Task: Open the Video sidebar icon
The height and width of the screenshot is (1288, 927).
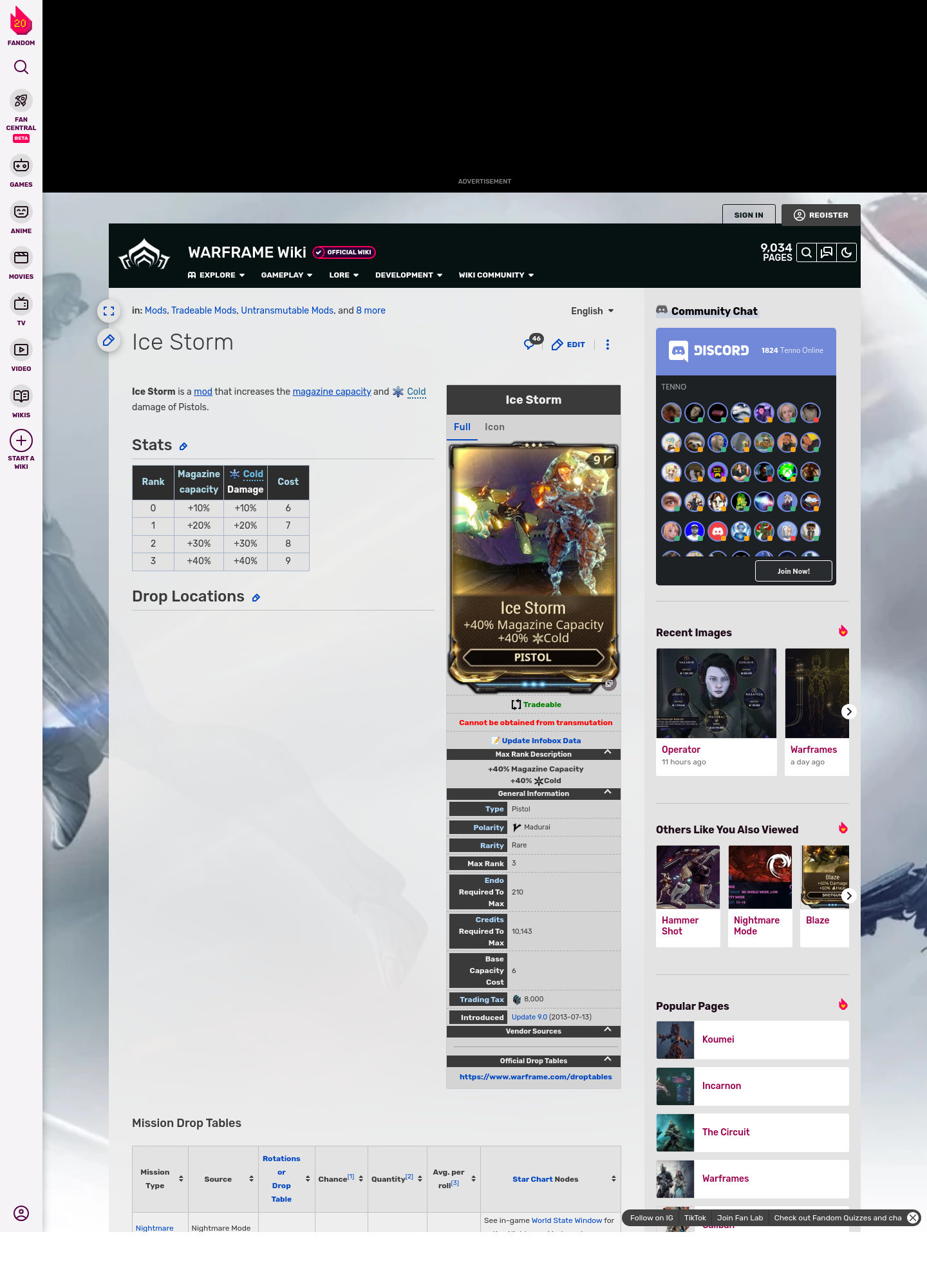Action: (21, 350)
